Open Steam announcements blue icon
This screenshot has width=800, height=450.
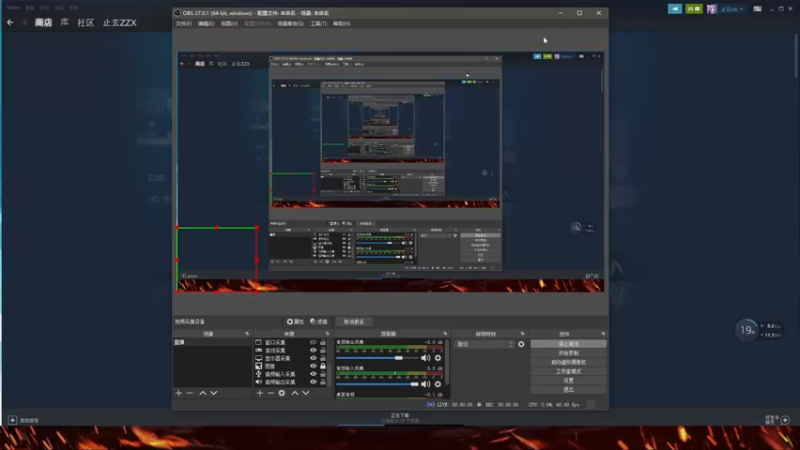coord(674,9)
